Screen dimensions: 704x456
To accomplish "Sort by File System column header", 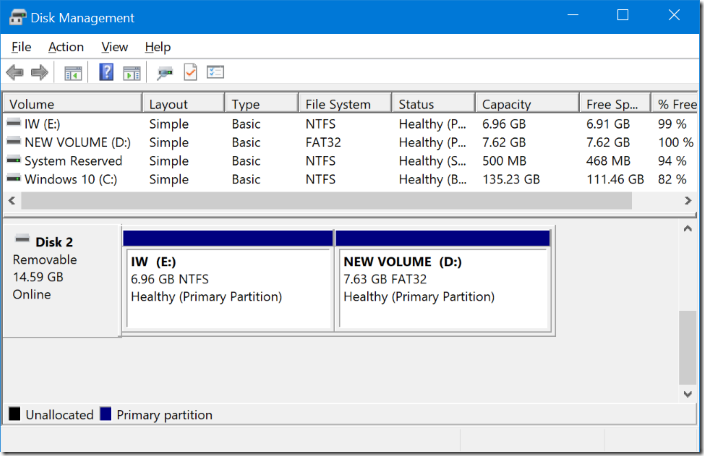I will click(x=337, y=104).
